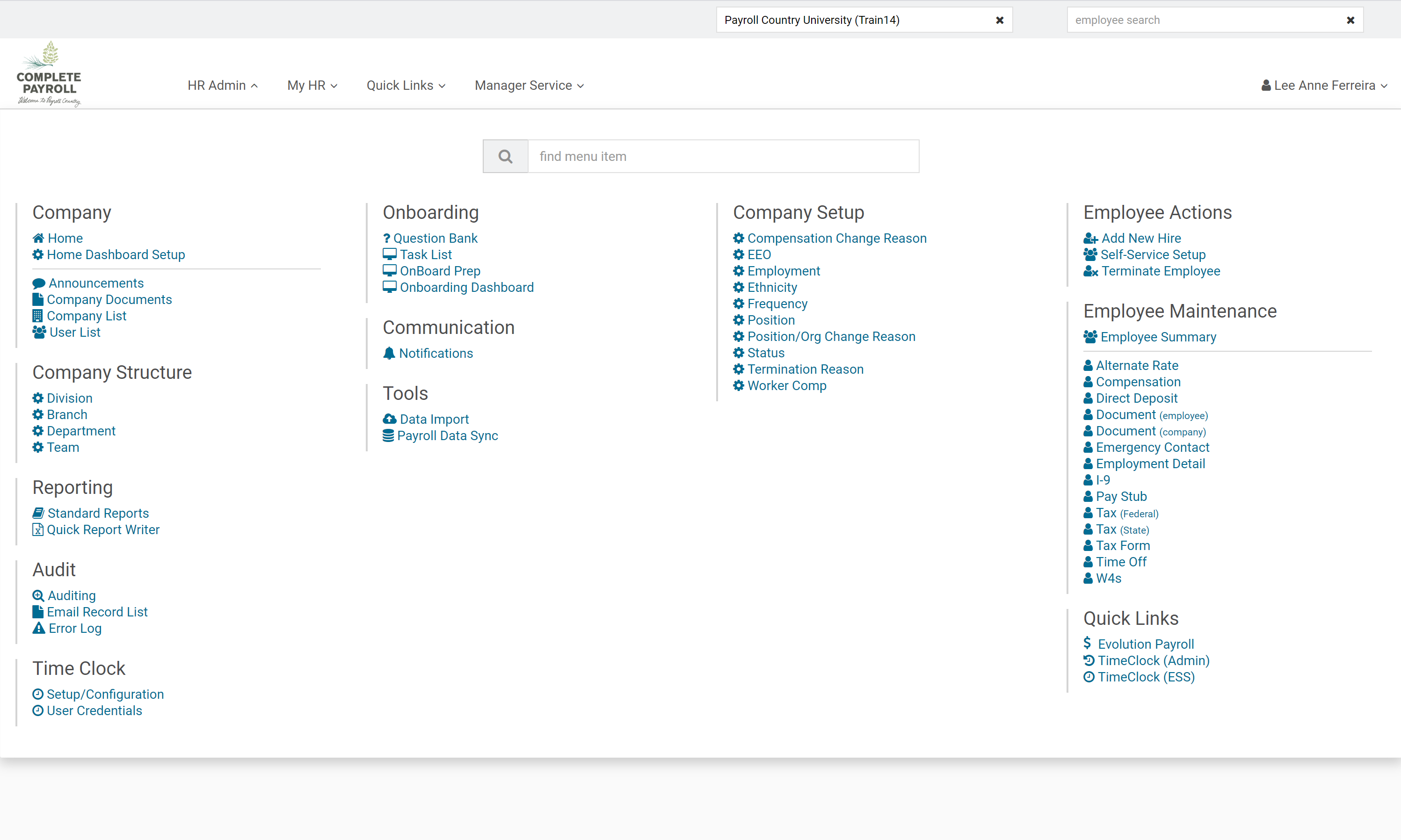Collapse the HR Admin menu
This screenshot has width=1401, height=840.
pos(223,86)
